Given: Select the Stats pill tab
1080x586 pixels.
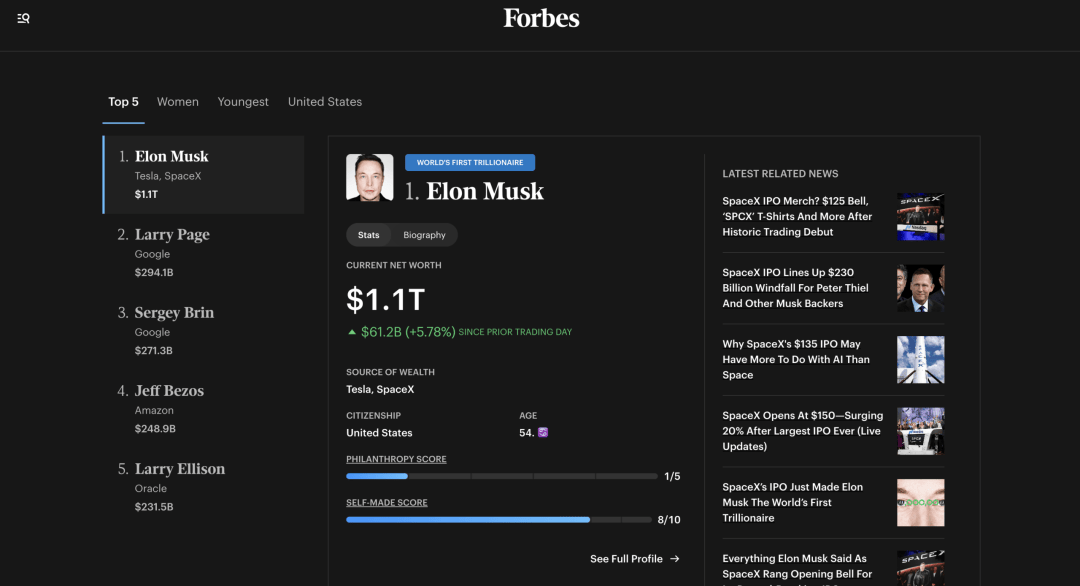Looking at the screenshot, I should click(368, 235).
